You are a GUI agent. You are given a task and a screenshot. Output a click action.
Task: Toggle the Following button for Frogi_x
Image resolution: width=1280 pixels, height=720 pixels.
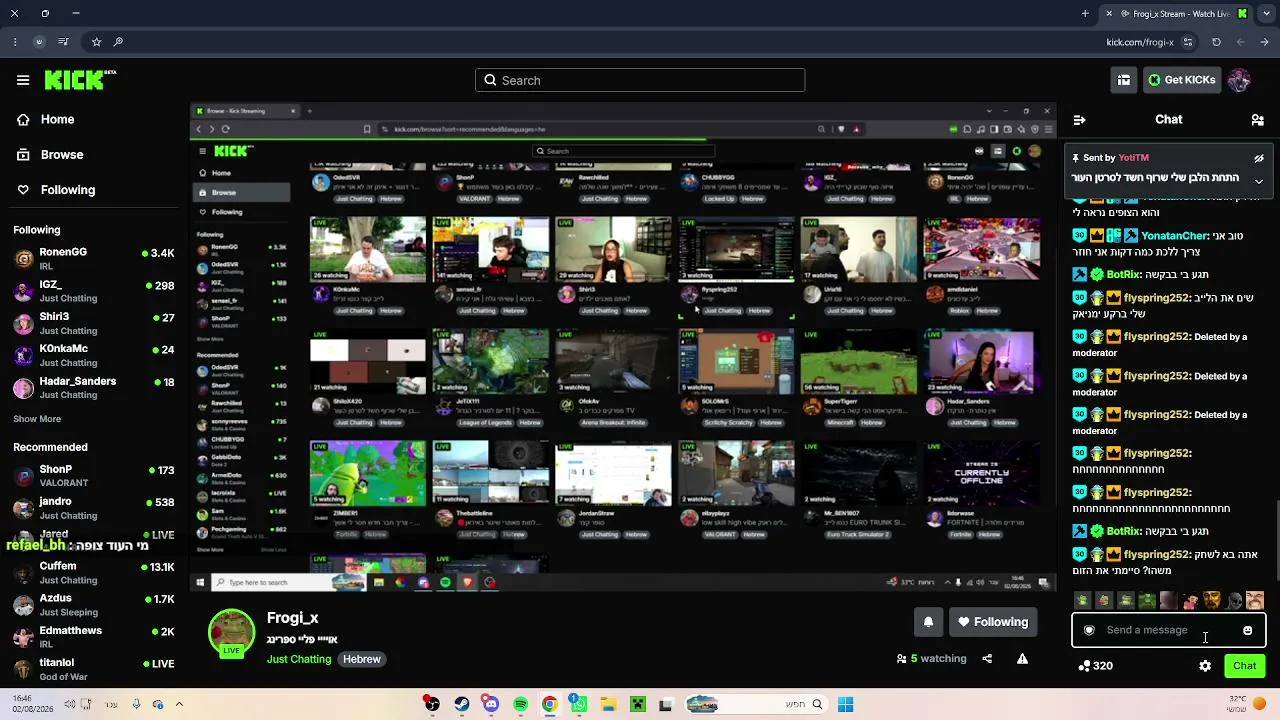point(992,622)
